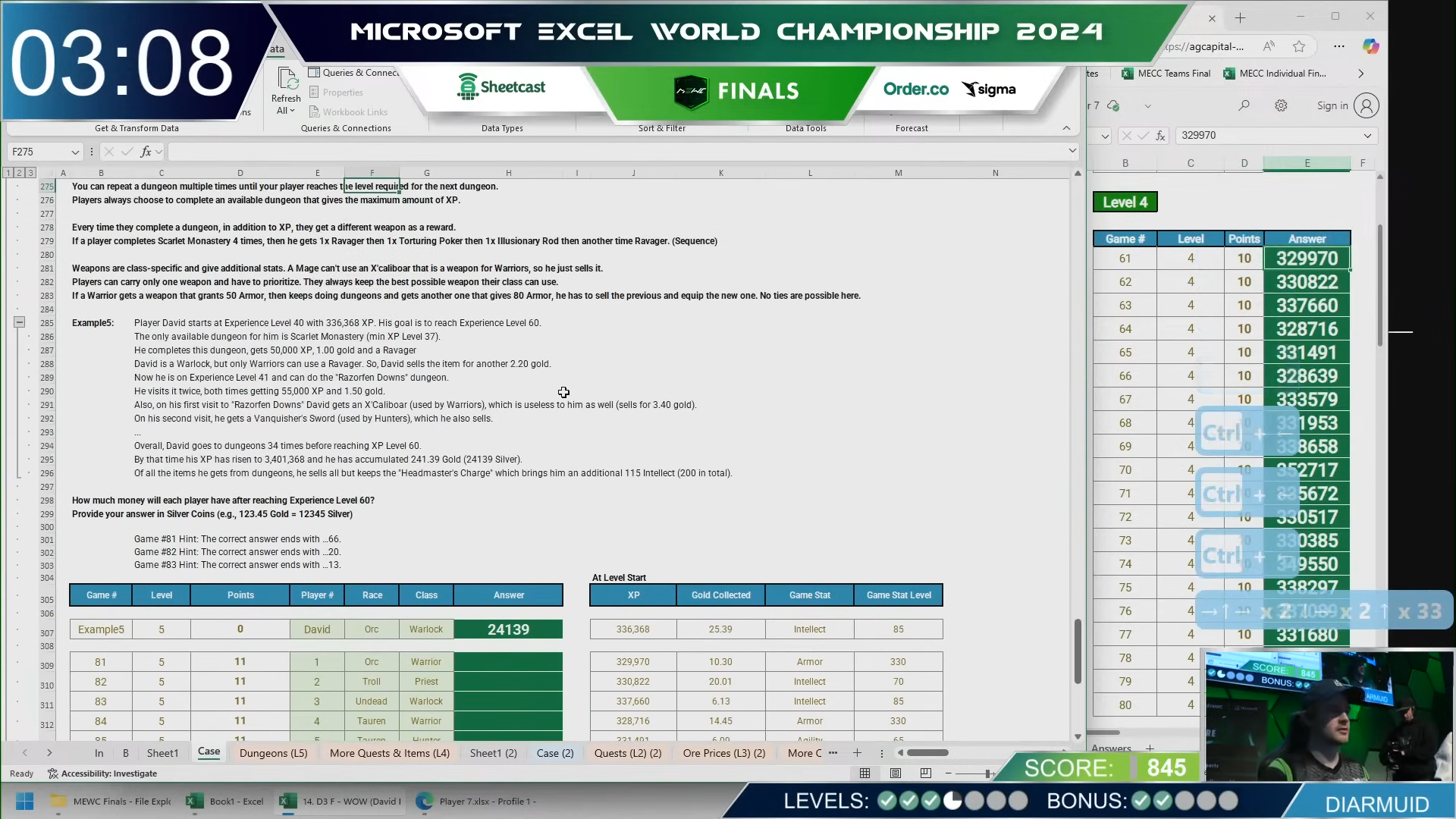Show outline level 1

pyautogui.click(x=8, y=173)
